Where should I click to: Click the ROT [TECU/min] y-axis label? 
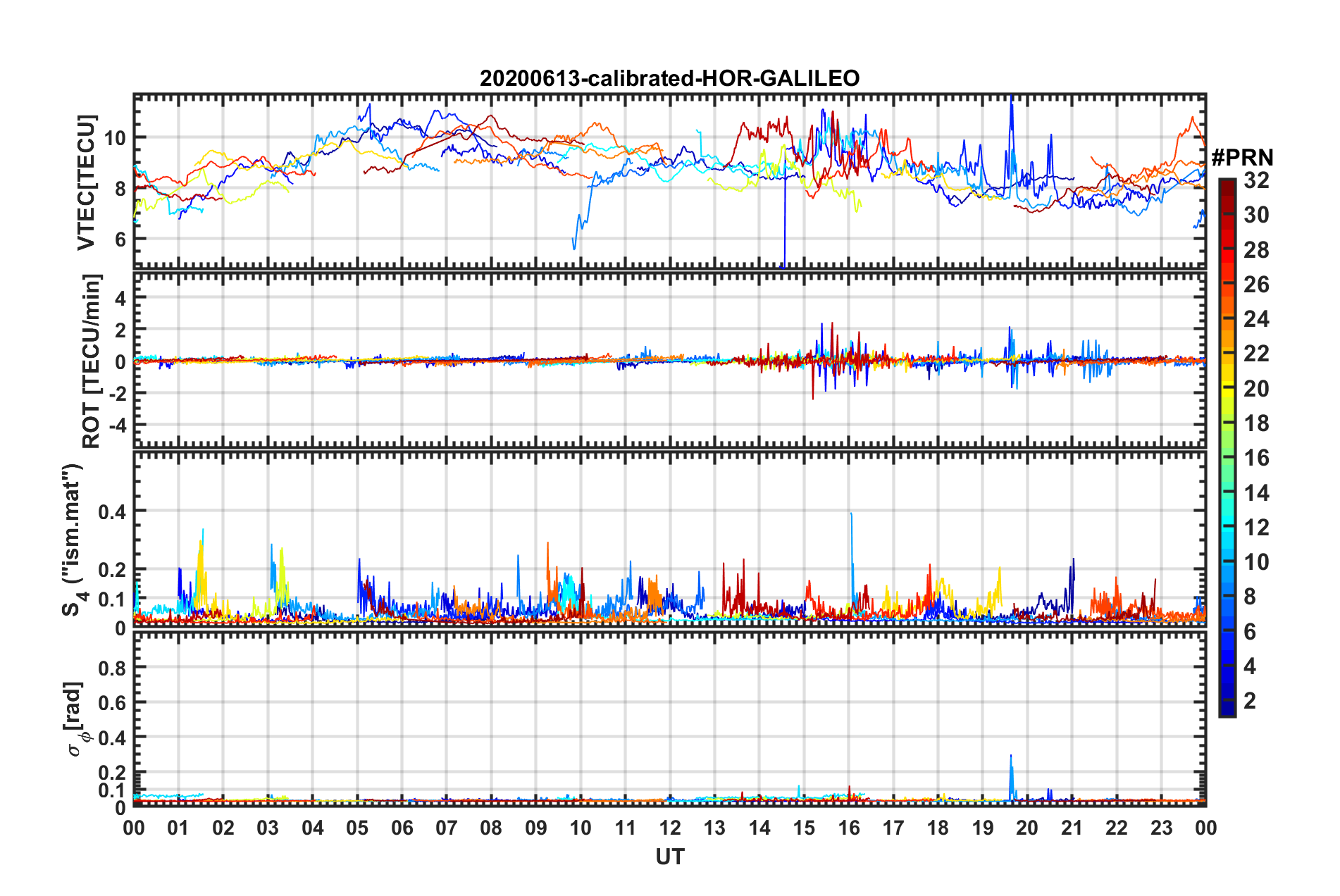(x=92, y=361)
